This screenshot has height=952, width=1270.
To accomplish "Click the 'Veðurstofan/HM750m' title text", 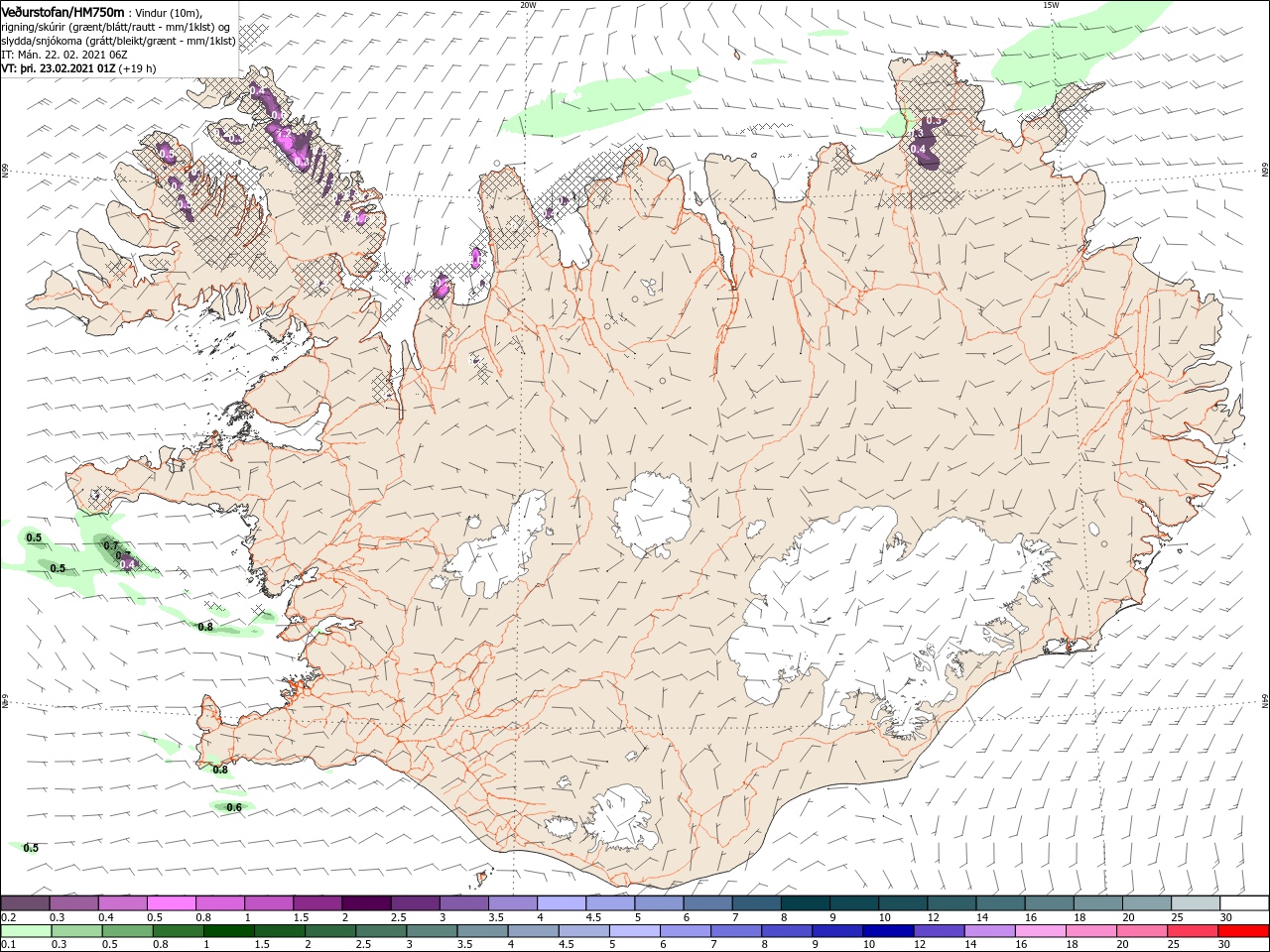I will tap(63, 11).
